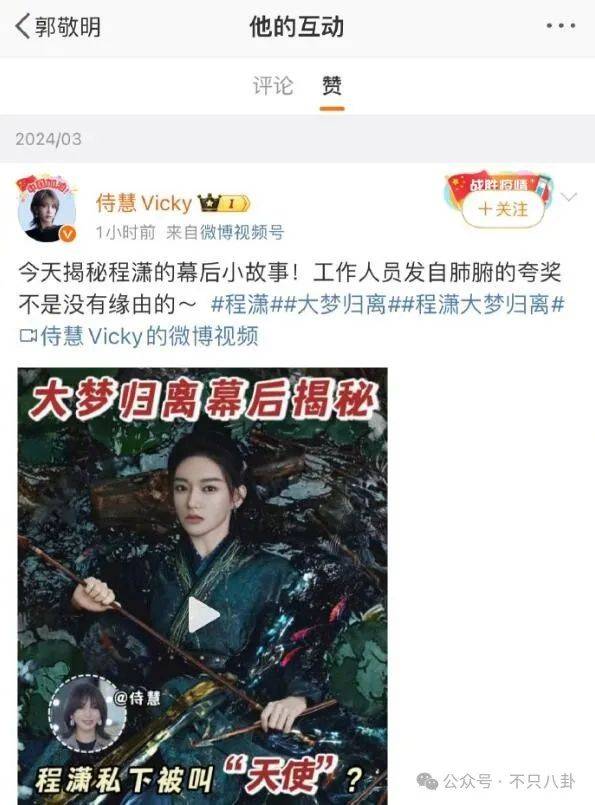Screen dimensions: 595x805
Task: Open 侍慧Vicky的微博视频 link
Action: click(x=149, y=336)
